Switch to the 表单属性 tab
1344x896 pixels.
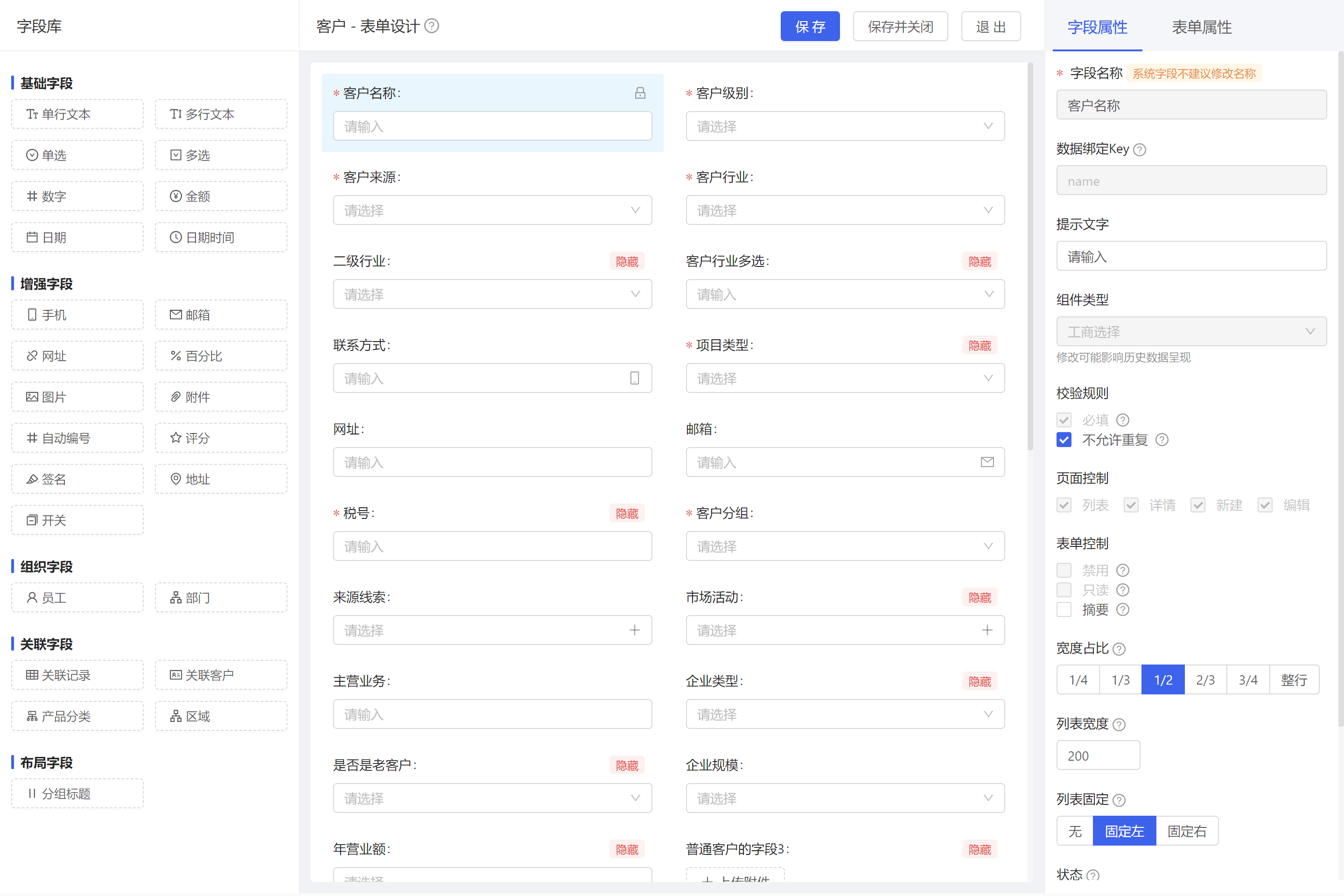[x=1201, y=27]
